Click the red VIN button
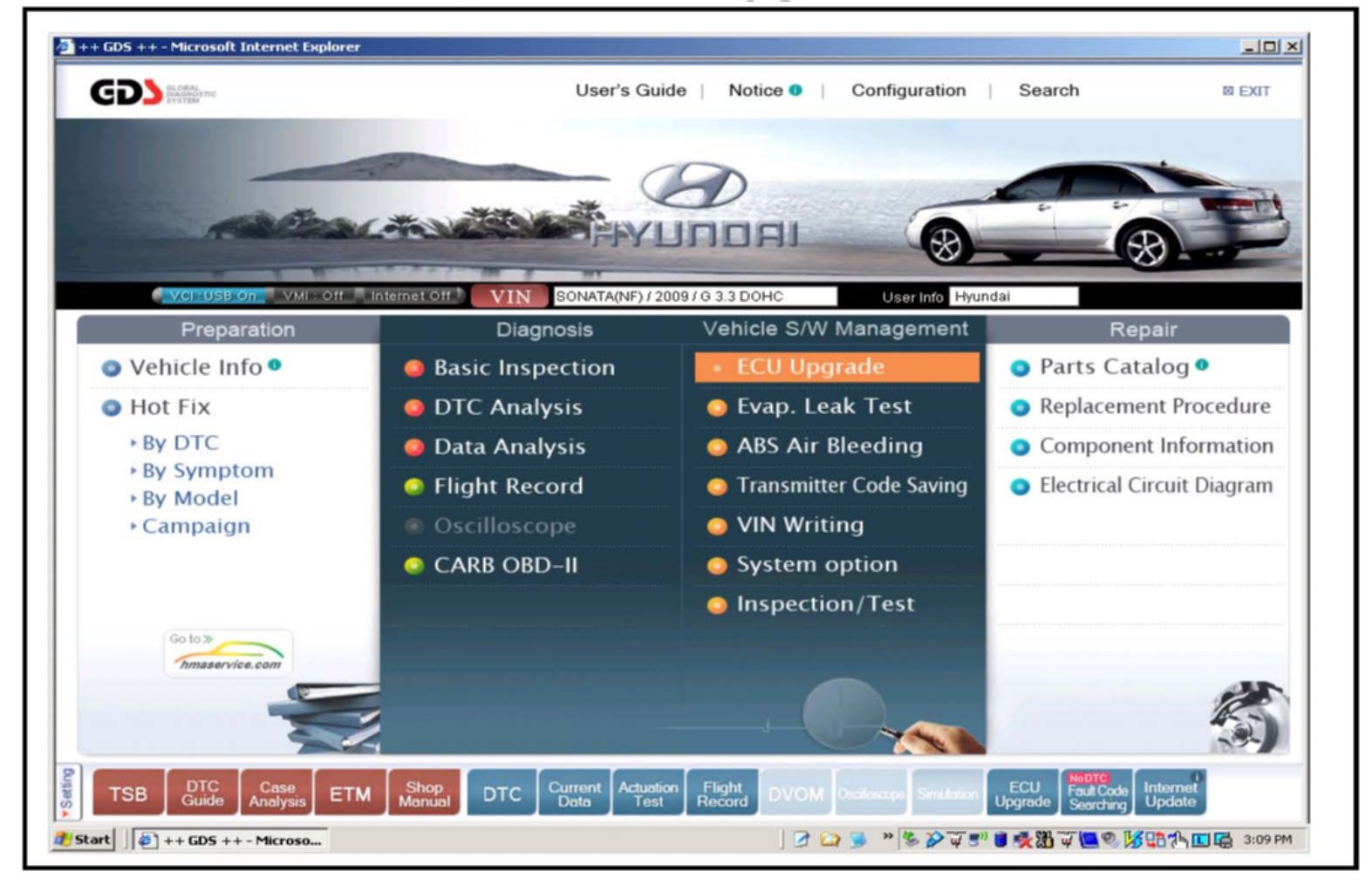Screen dimensions: 1372x885 click(x=510, y=296)
